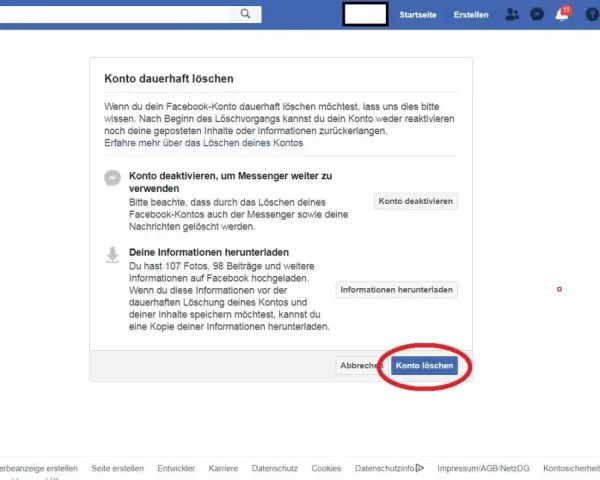Open the Datenschutz footer link
Viewport: 600px width, 480px height.
click(x=274, y=468)
